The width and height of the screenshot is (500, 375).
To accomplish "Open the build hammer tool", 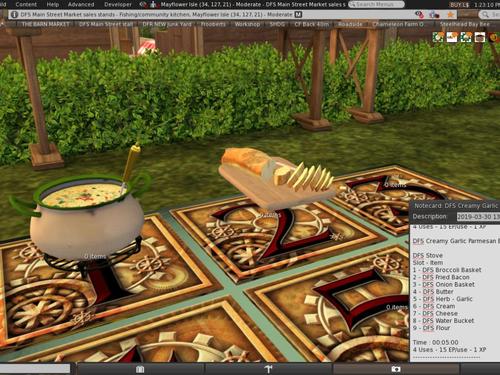I will click(x=269, y=369).
